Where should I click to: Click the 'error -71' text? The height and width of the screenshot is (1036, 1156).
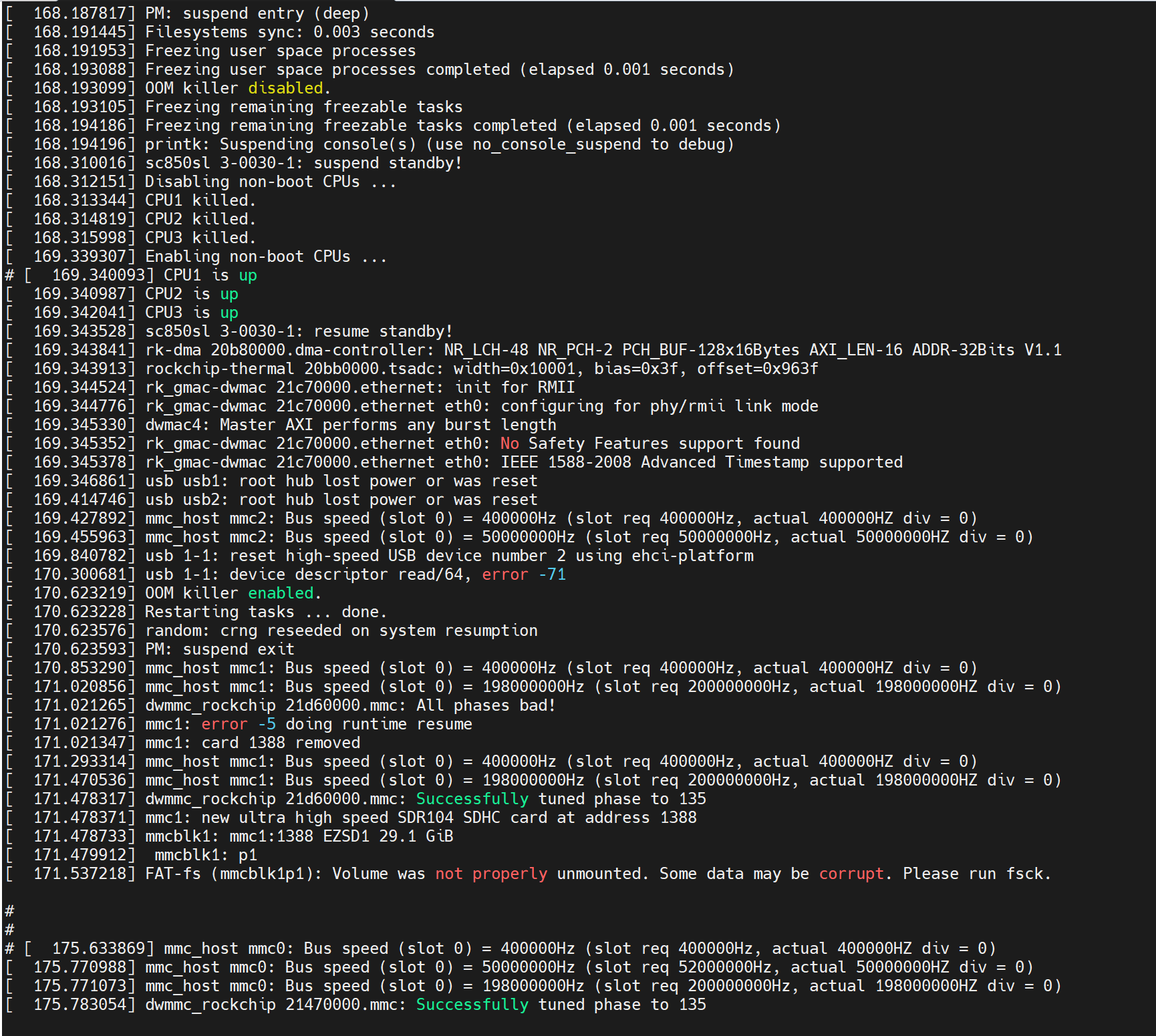pyautogui.click(x=523, y=574)
